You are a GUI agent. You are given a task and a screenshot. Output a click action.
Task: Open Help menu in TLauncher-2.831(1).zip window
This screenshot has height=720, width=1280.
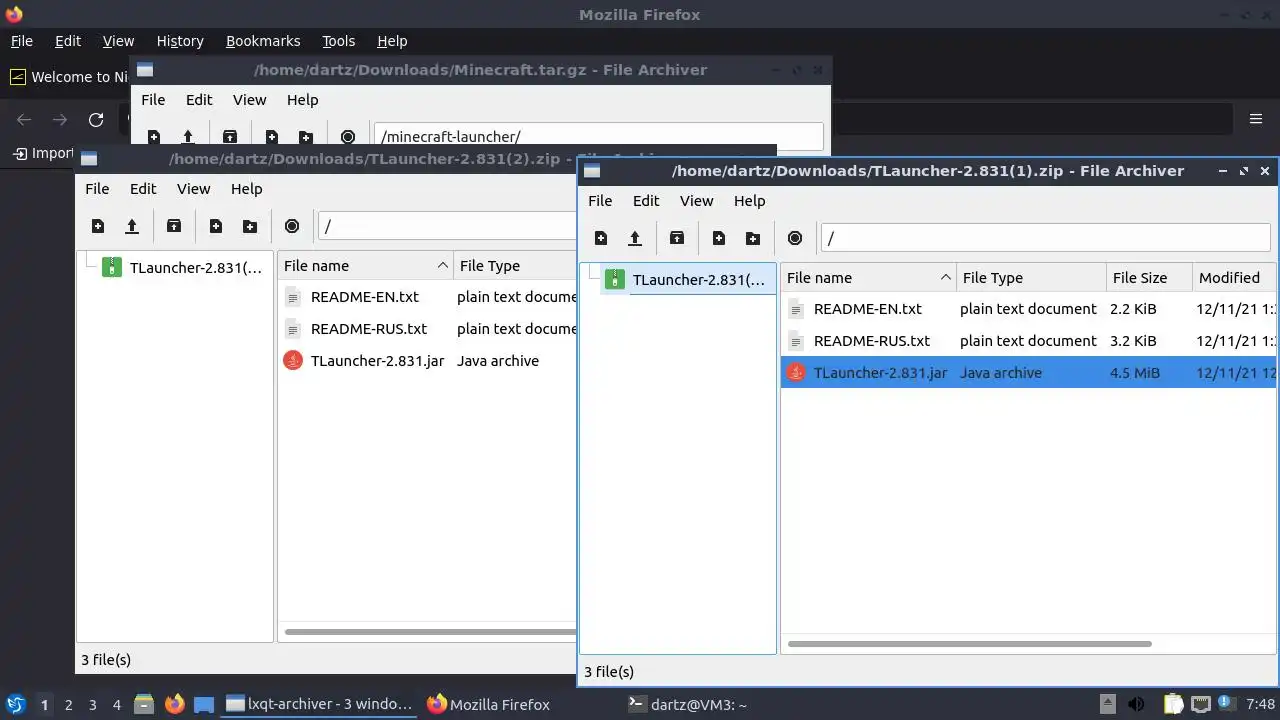749,200
